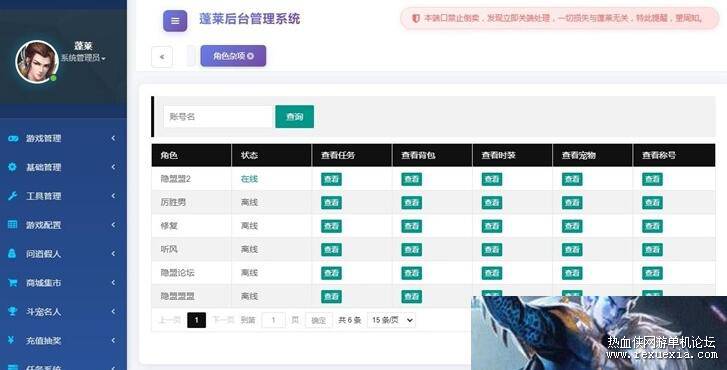Click 问道假人 person icon

[x=12, y=254]
